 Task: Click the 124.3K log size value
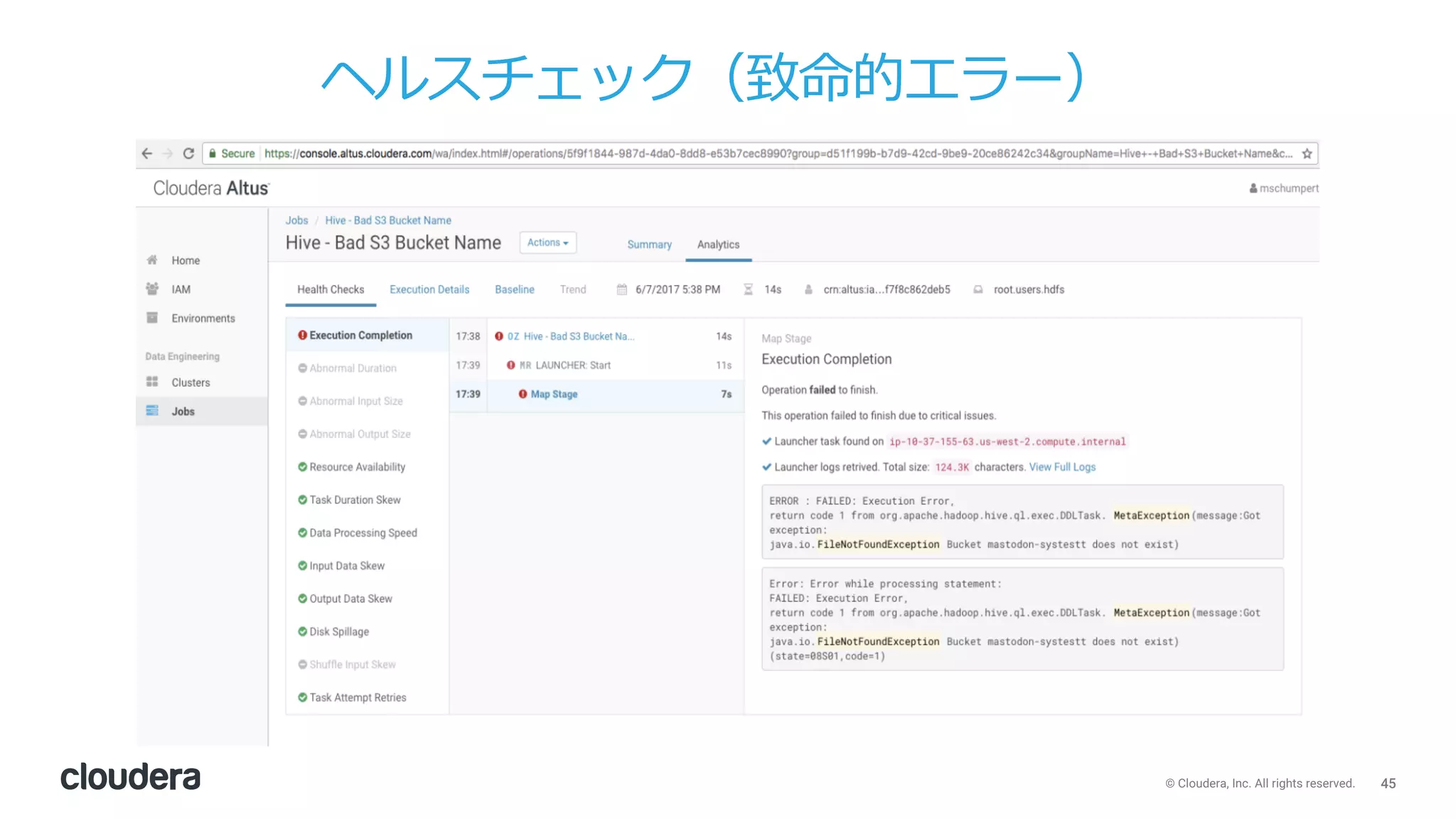[x=952, y=467]
